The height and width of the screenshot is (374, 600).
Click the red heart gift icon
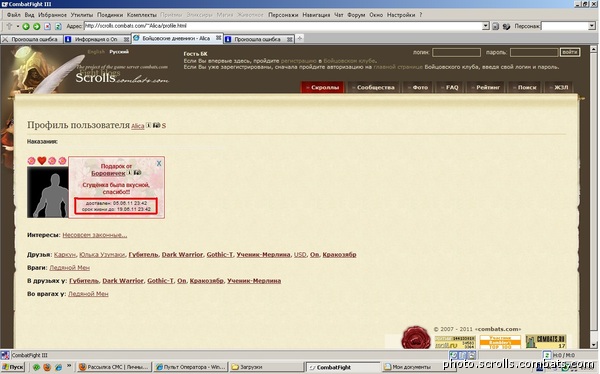[42, 161]
